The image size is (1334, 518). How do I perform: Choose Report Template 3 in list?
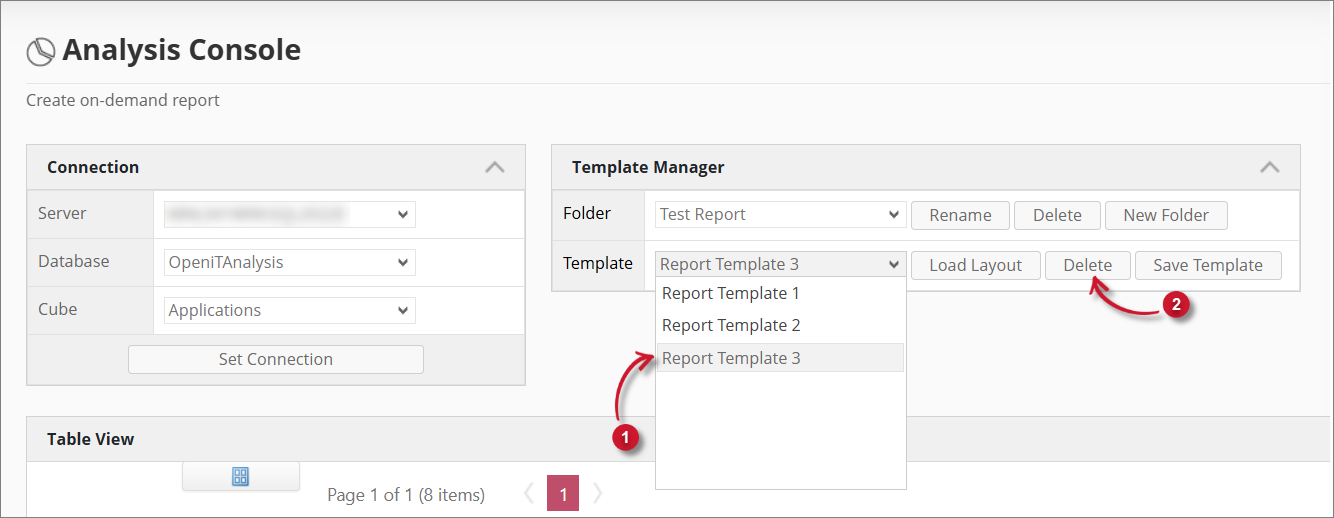731,358
